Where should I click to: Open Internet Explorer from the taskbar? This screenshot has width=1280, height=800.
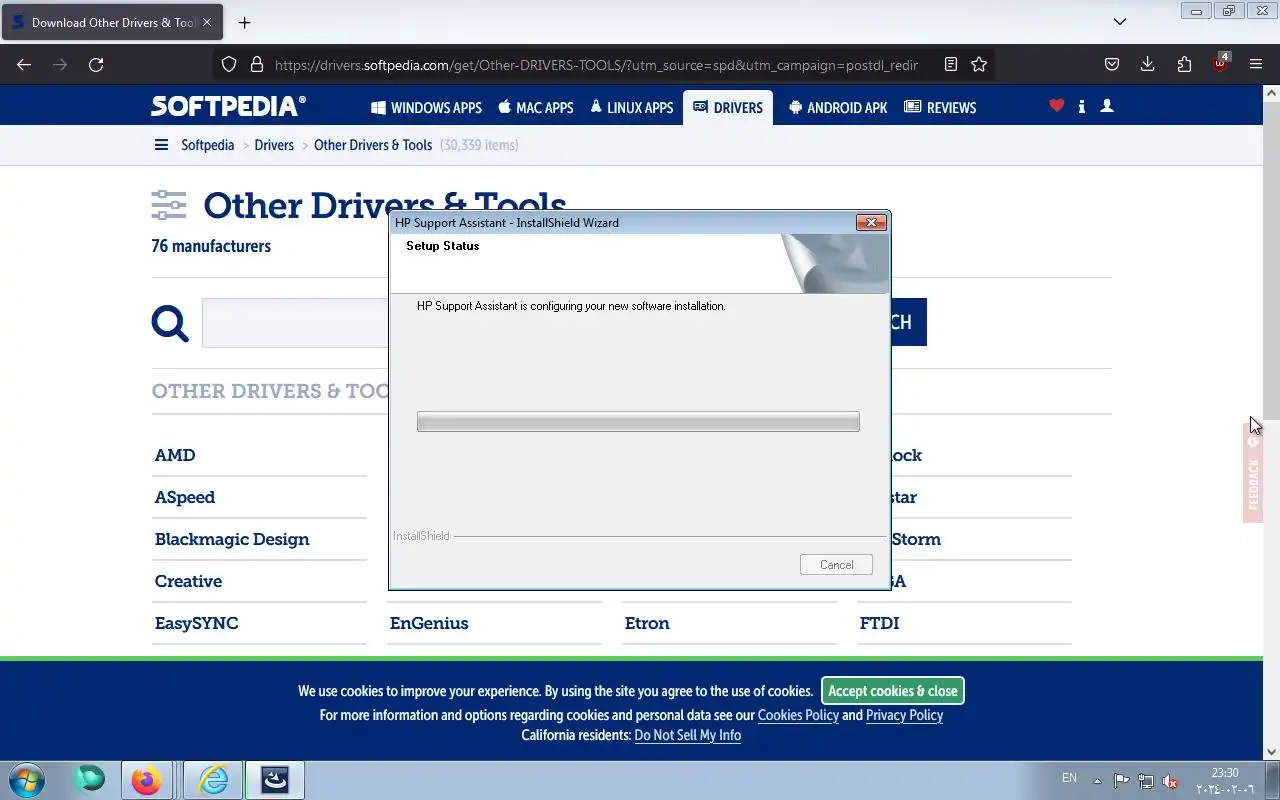point(213,780)
